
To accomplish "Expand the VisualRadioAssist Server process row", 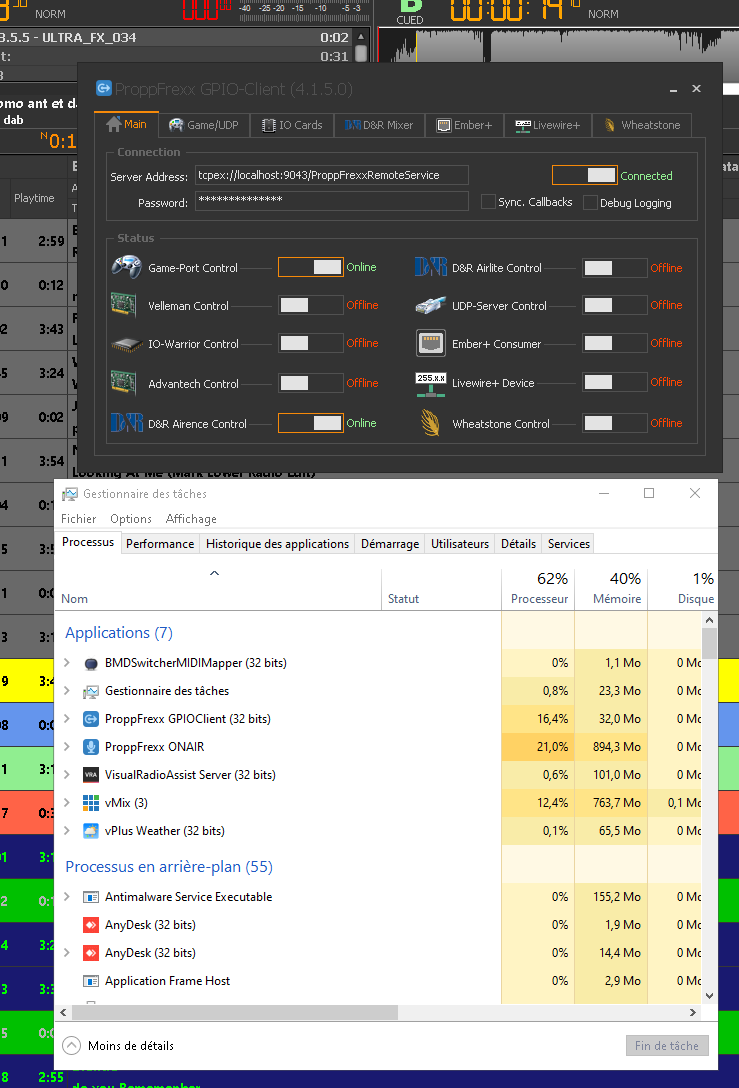I will (x=67, y=774).
